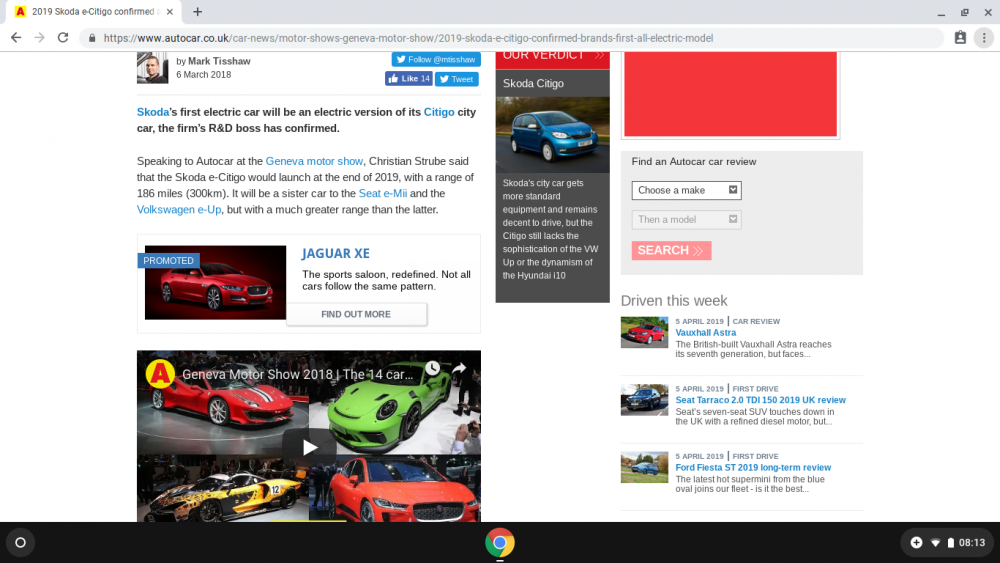
Task: Open Seat Tarraco 2.0 TDI review link
Action: (760, 400)
